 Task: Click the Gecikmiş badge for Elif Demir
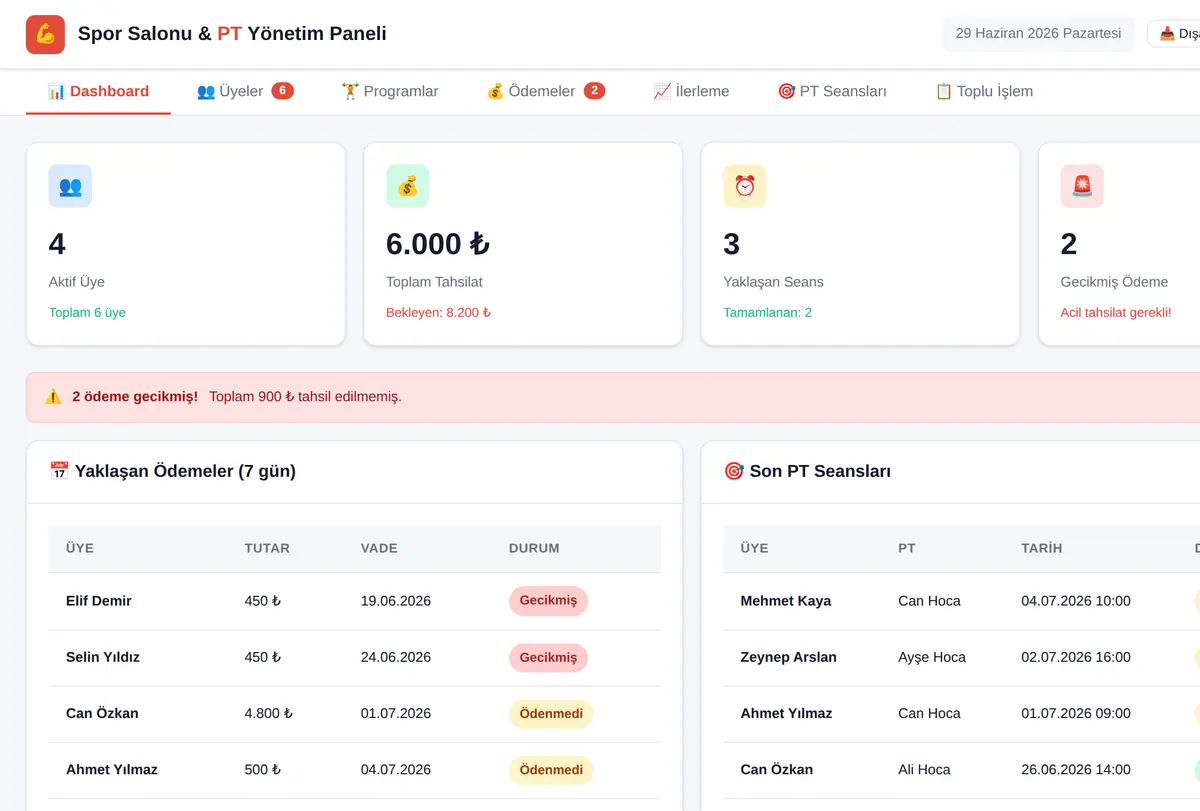click(x=548, y=601)
